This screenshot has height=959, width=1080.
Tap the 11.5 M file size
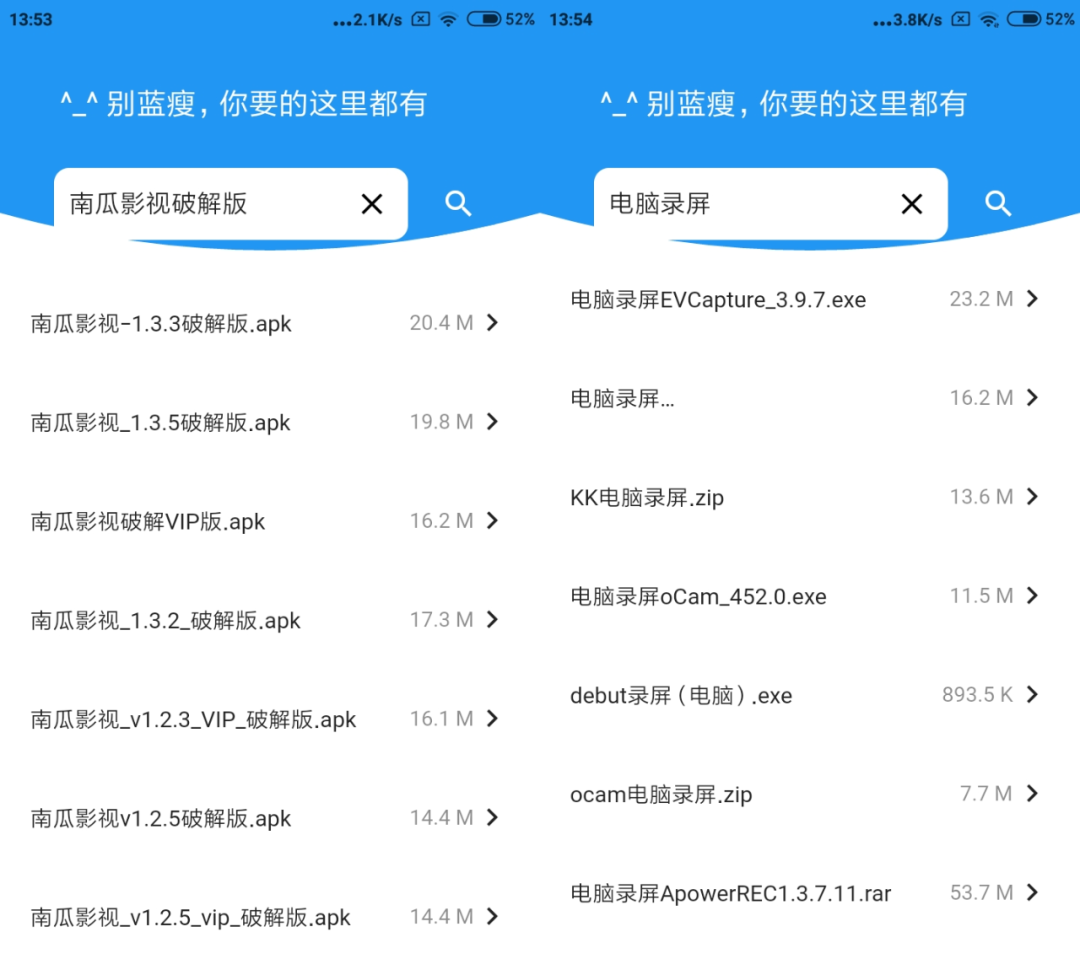click(x=982, y=596)
